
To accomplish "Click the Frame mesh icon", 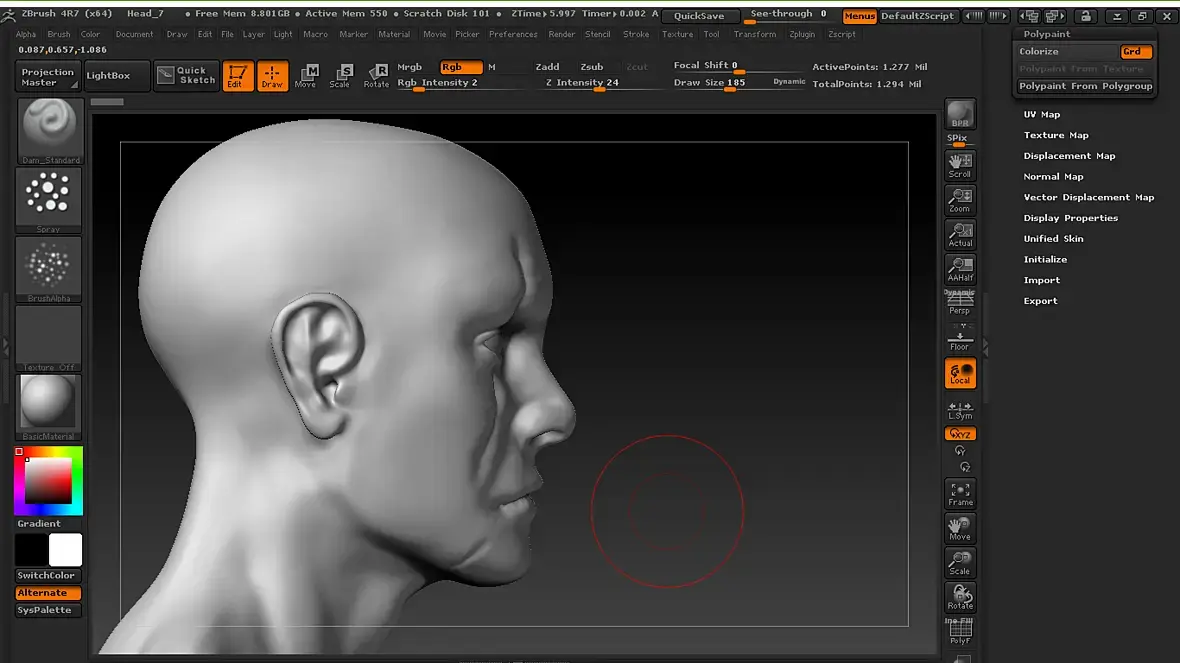I will coord(960,493).
